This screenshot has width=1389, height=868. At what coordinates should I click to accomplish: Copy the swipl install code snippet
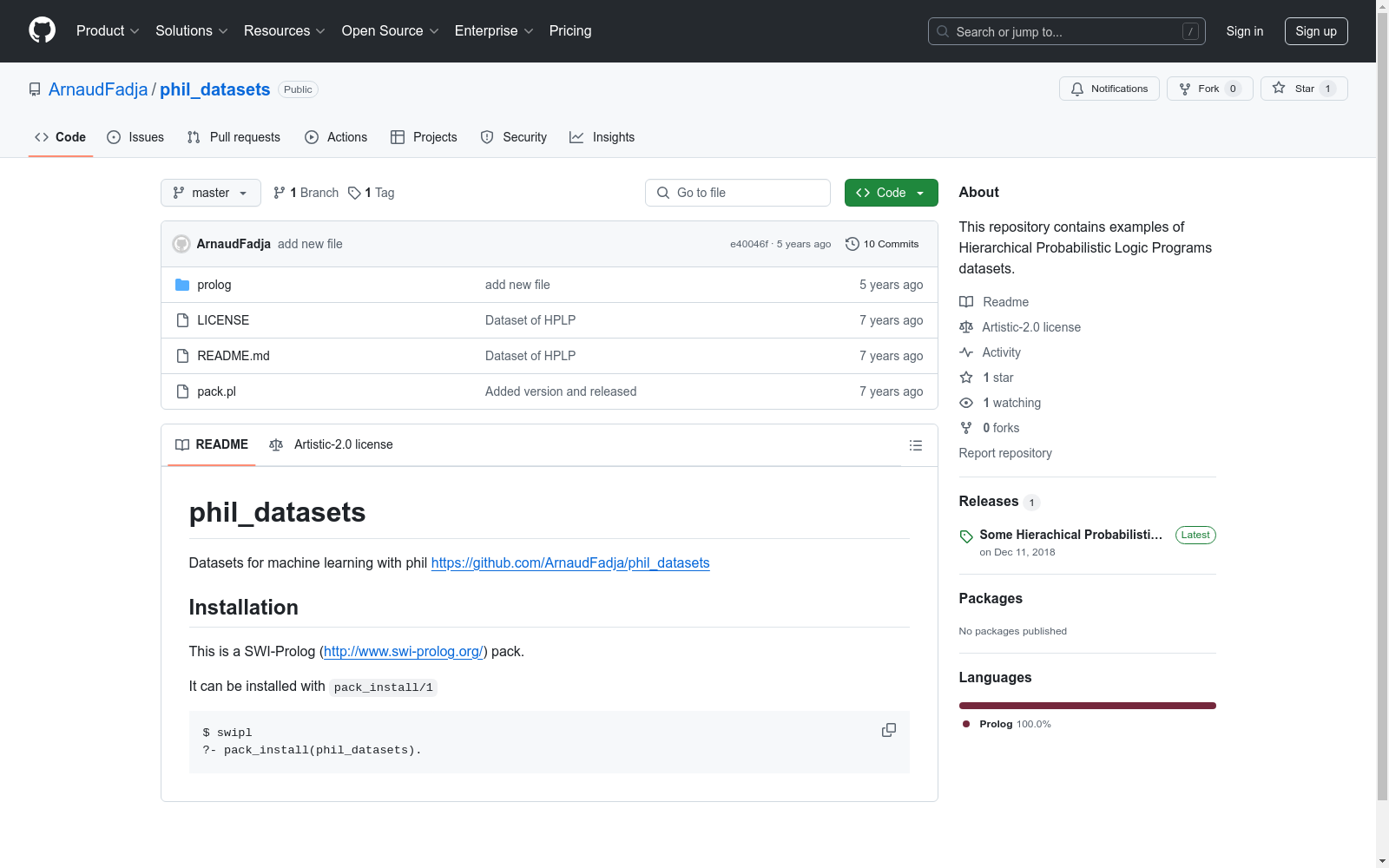pyautogui.click(x=889, y=730)
